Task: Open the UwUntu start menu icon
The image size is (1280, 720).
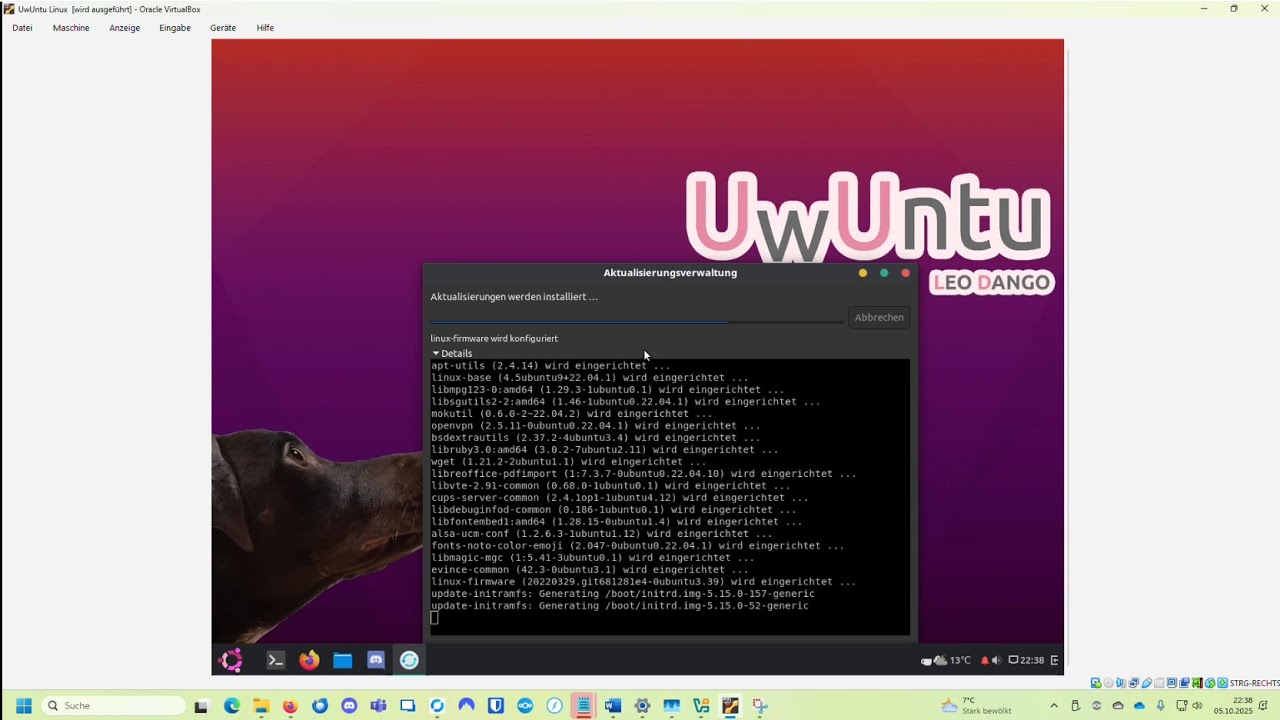Action: pos(231,660)
